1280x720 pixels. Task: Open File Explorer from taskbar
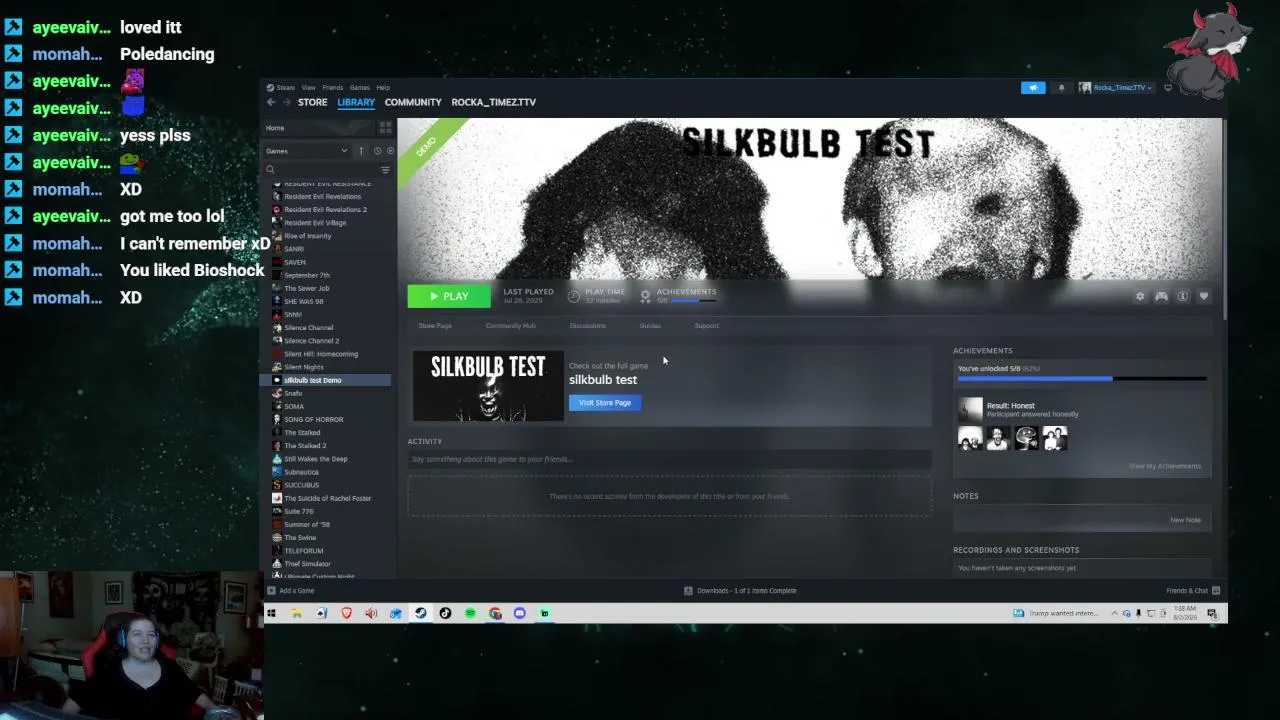point(297,613)
